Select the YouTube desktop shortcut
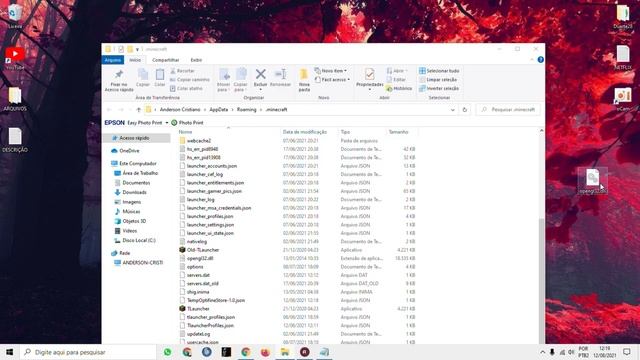 click(15, 58)
